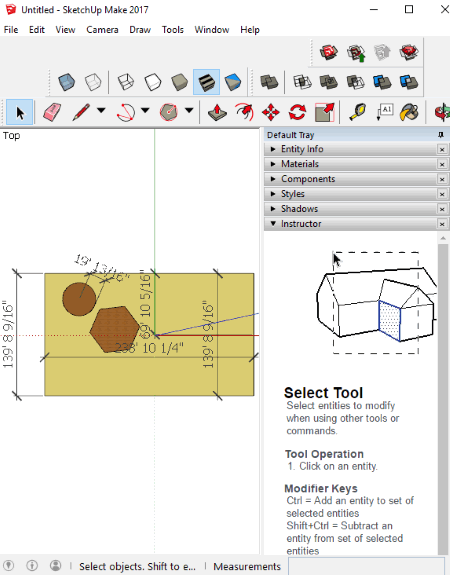Pick the Scale tool
The width and height of the screenshot is (450, 575).
point(325,112)
